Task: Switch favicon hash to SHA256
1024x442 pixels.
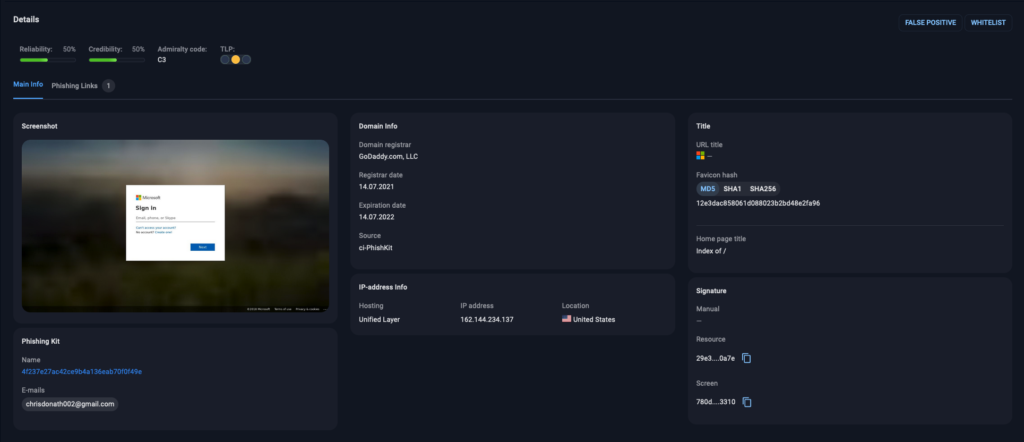Action: coord(763,188)
